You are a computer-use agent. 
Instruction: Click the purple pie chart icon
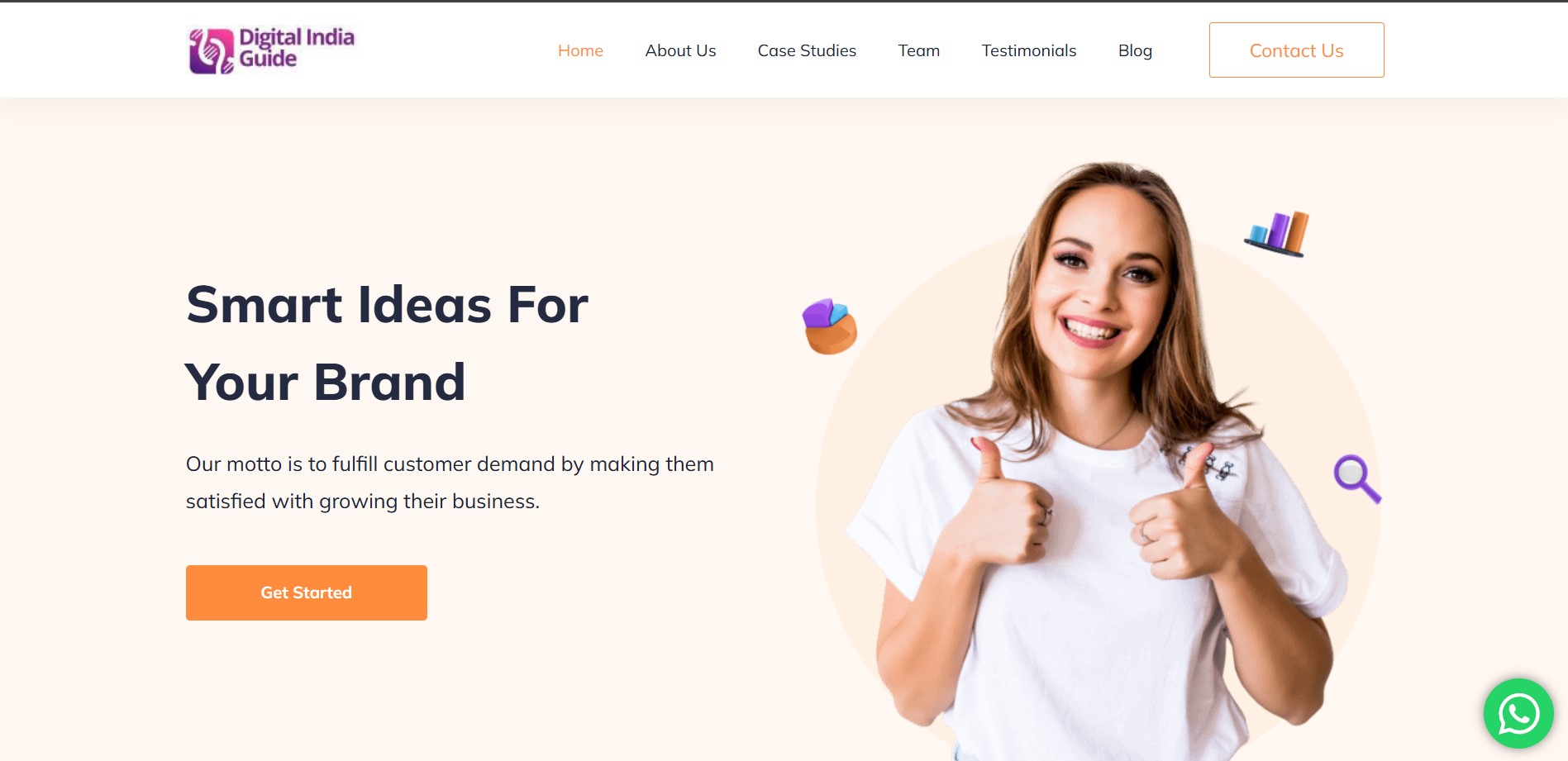[829, 326]
